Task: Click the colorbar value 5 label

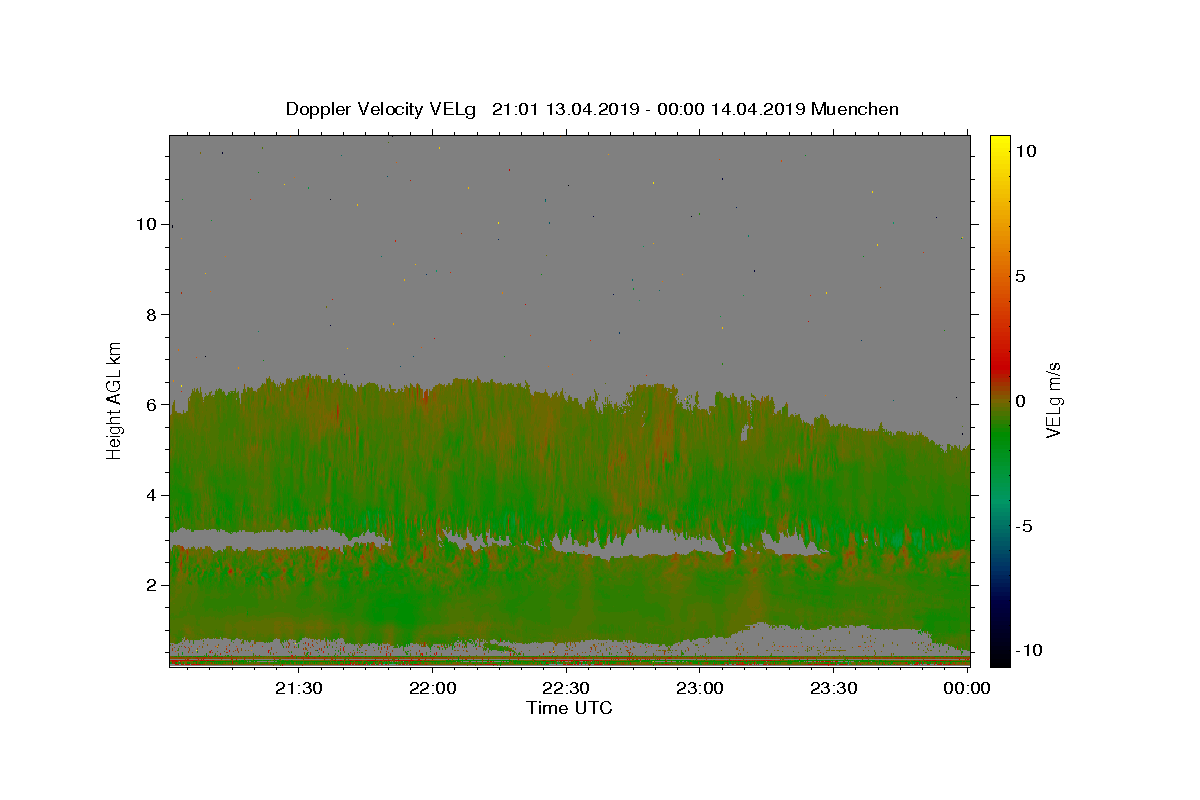Action: (x=1020, y=276)
